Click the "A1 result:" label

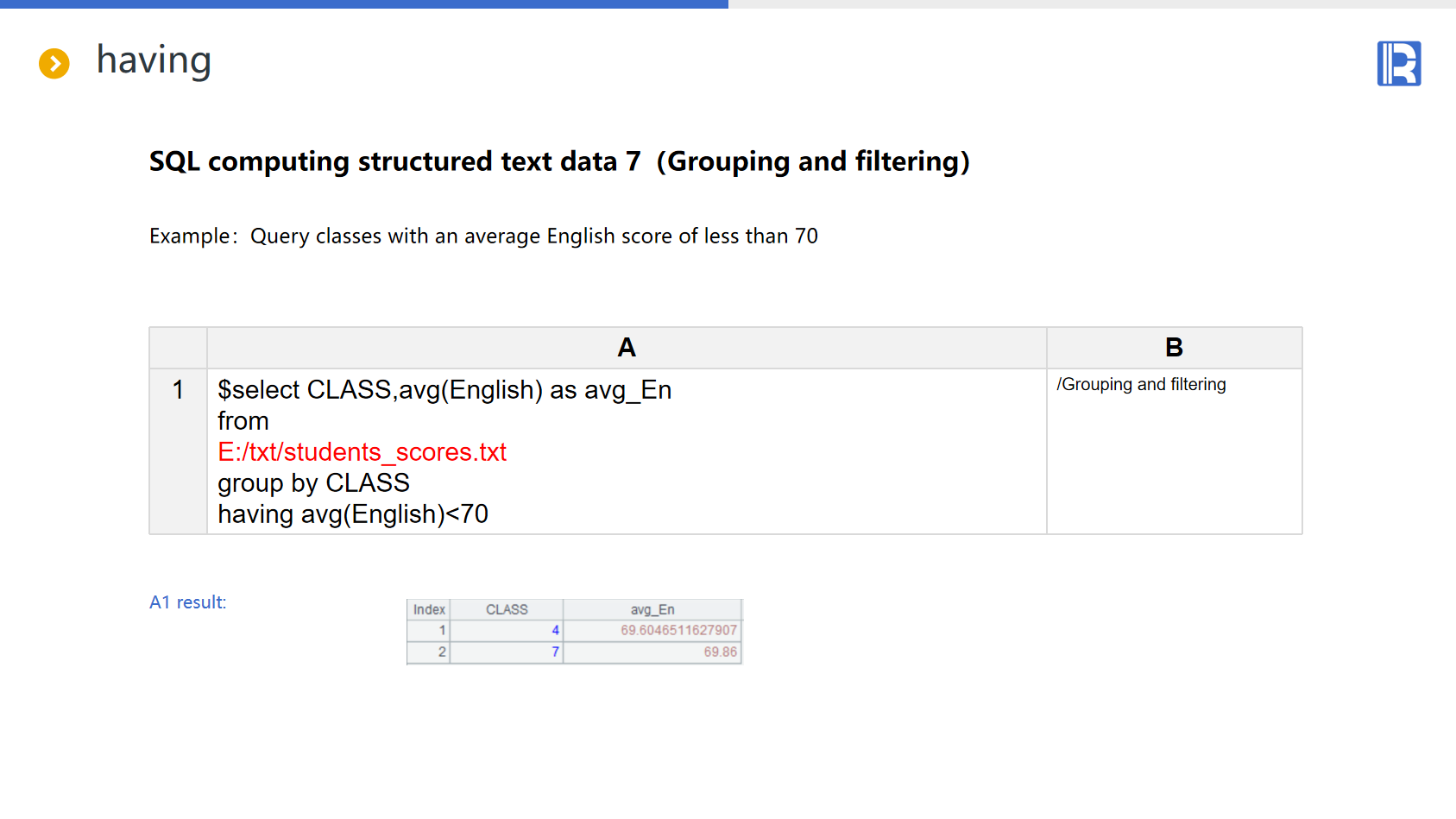coord(188,602)
